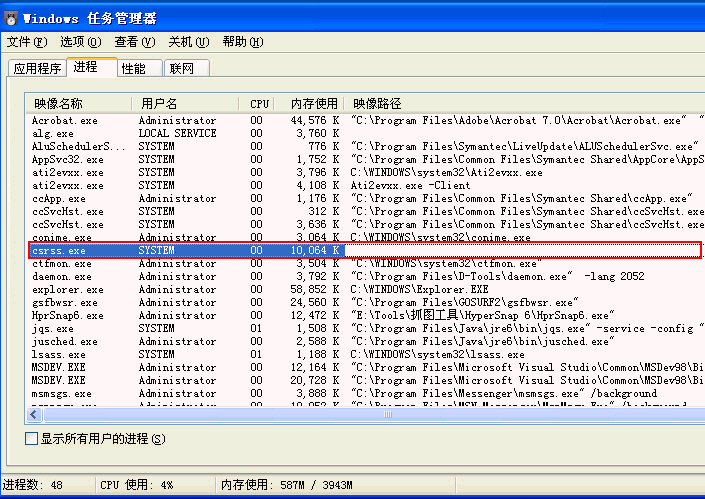Select the daemon.exe process
Image resolution: width=705 pixels, height=499 pixels.
[366, 276]
